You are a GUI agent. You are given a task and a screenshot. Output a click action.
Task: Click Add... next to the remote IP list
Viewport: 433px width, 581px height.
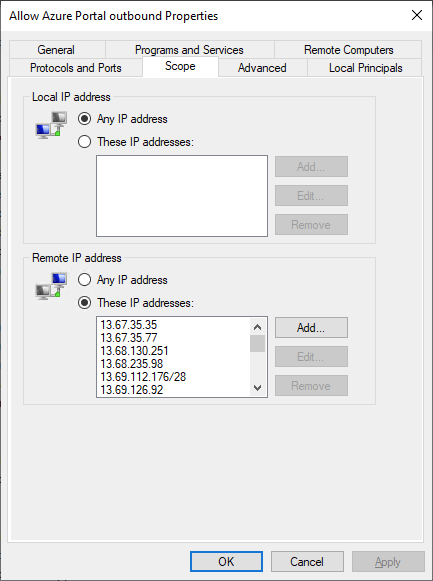coord(311,328)
